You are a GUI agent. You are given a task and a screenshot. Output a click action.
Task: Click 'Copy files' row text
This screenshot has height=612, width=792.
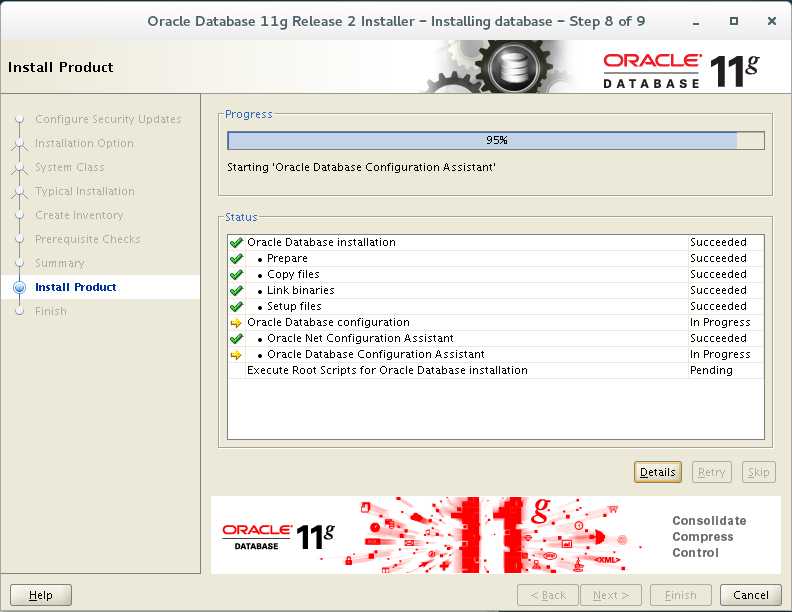tap(293, 274)
